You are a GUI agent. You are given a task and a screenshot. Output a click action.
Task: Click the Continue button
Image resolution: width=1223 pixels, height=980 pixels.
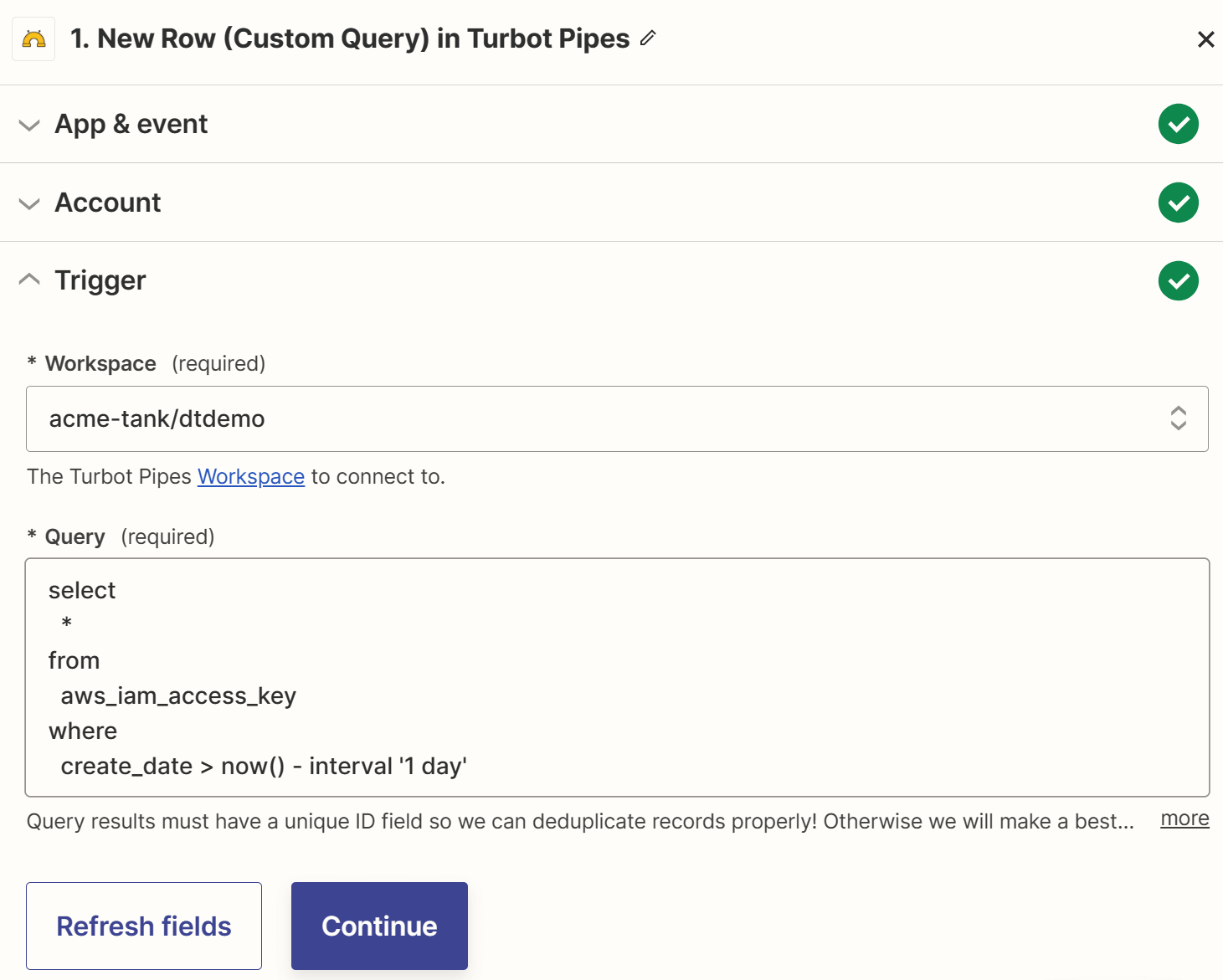point(379,926)
